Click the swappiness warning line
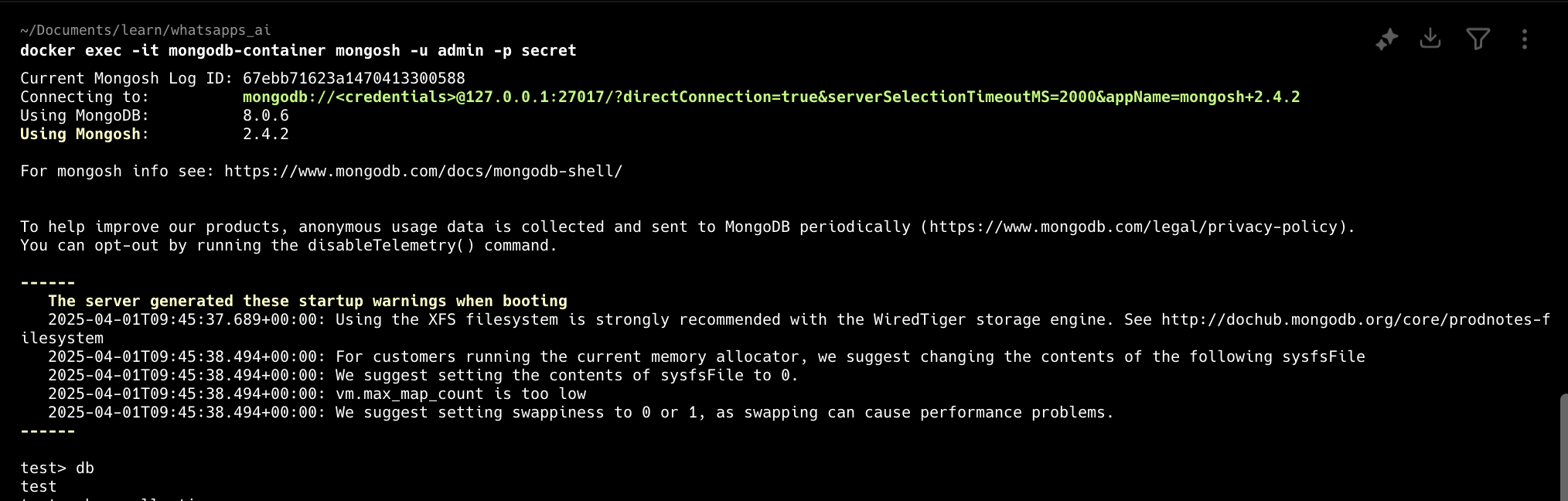This screenshot has height=501, width=1568. coord(724,412)
